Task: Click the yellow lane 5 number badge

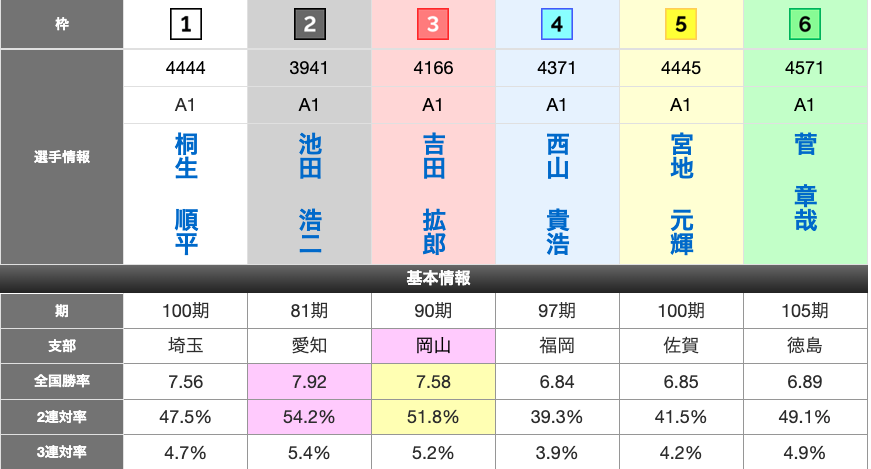Action: coord(681,25)
